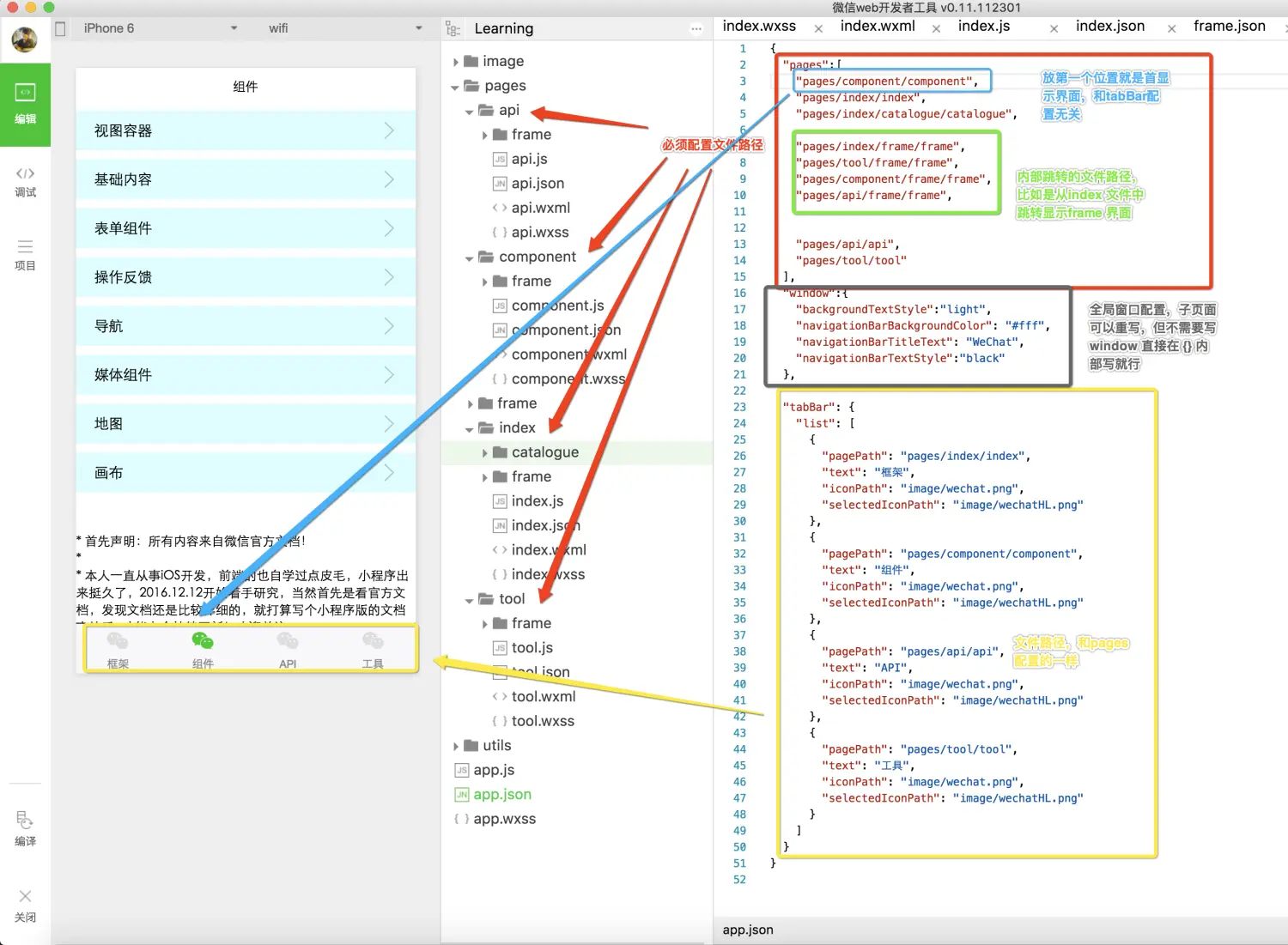This screenshot has width=1288, height=945.
Task: Select the API tab bar icon in simulator
Action: tap(288, 650)
